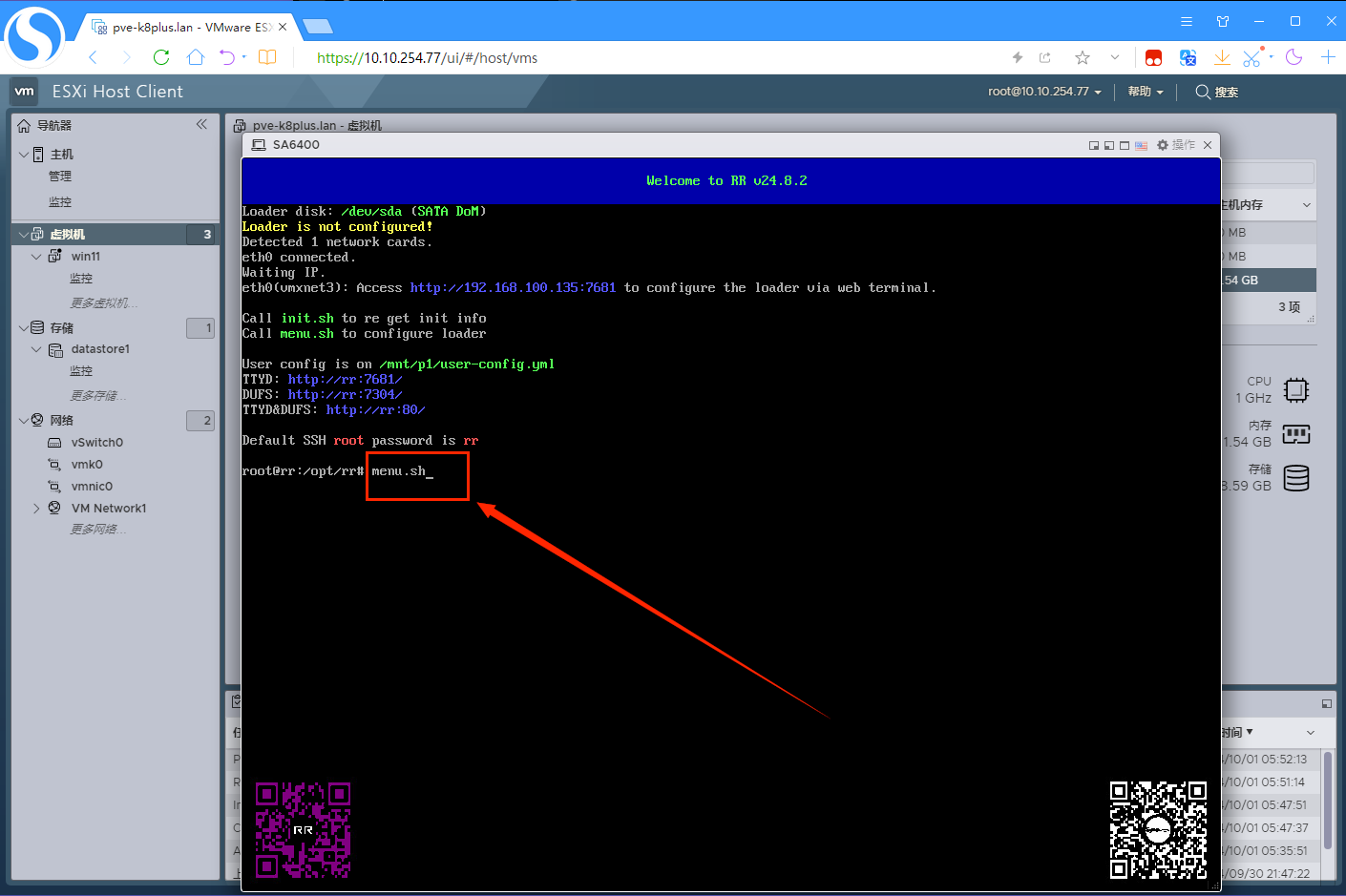Viewport: 1346px width, 896px height.
Task: Click inside the SA6400 console terminal
Action: pyautogui.click(x=730, y=525)
